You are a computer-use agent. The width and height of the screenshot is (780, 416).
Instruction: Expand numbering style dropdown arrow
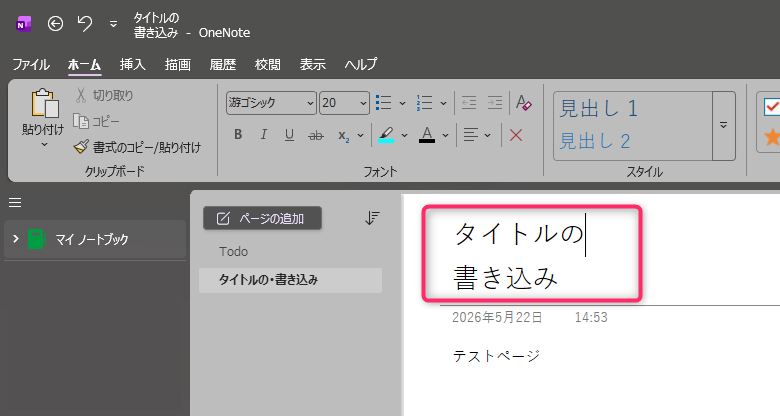tap(443, 104)
